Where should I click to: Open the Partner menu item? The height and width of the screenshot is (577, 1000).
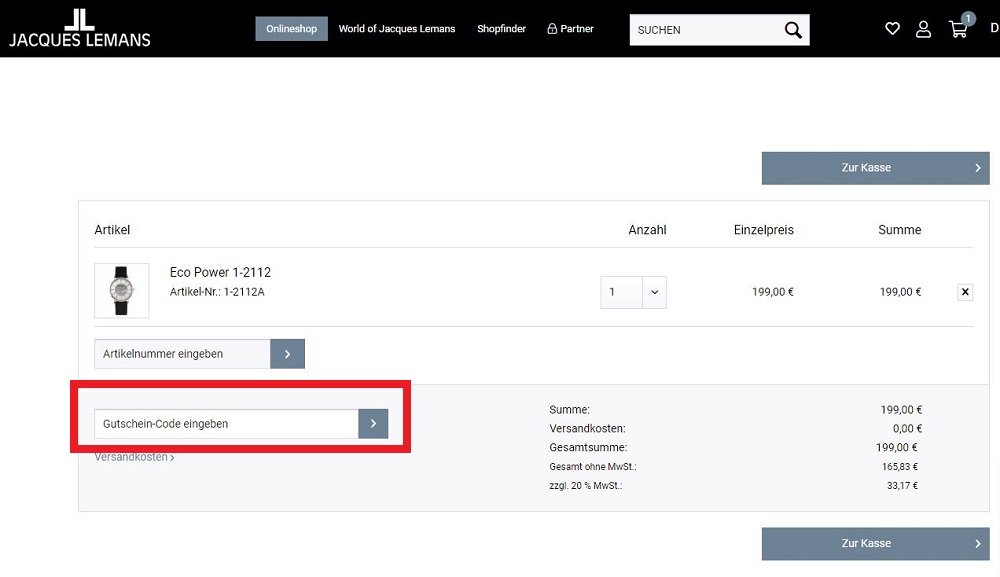tap(570, 29)
